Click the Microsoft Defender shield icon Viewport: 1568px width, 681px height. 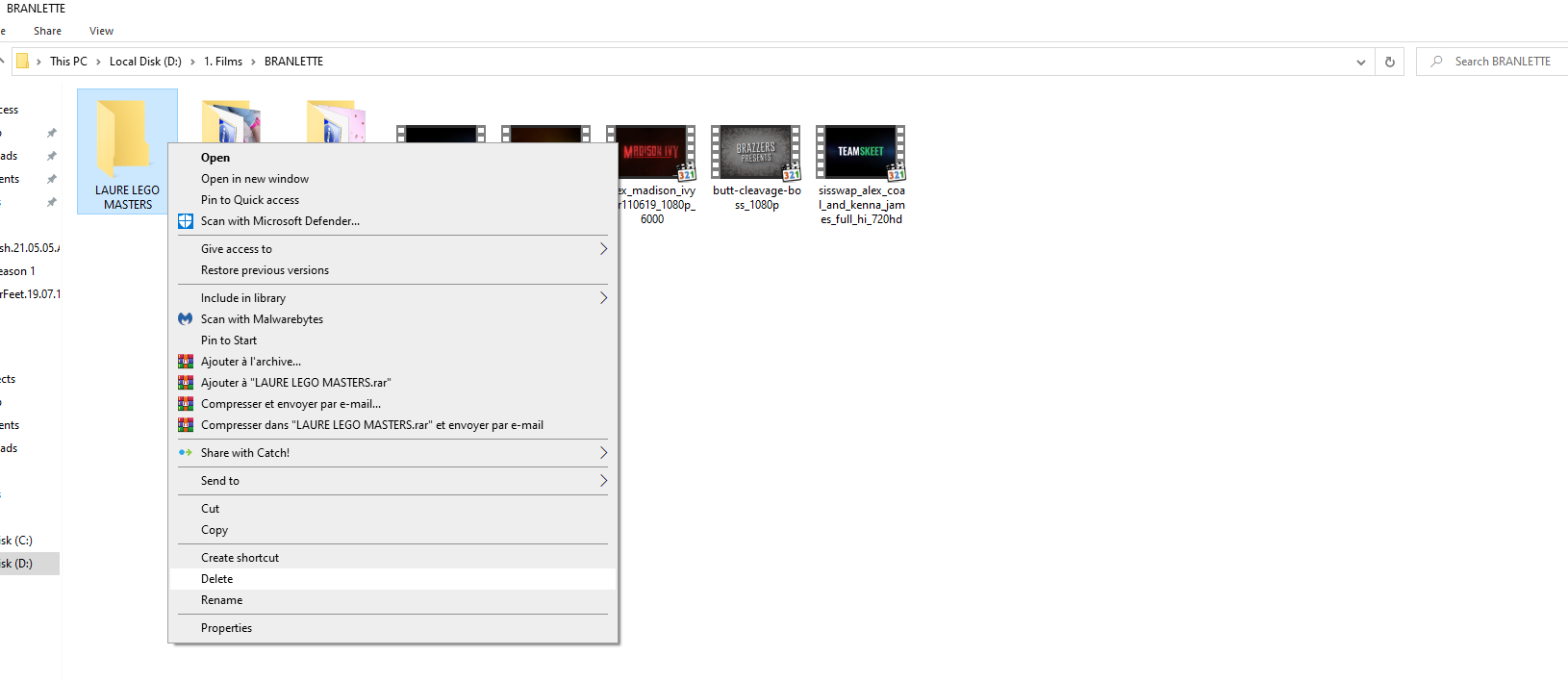coord(186,221)
